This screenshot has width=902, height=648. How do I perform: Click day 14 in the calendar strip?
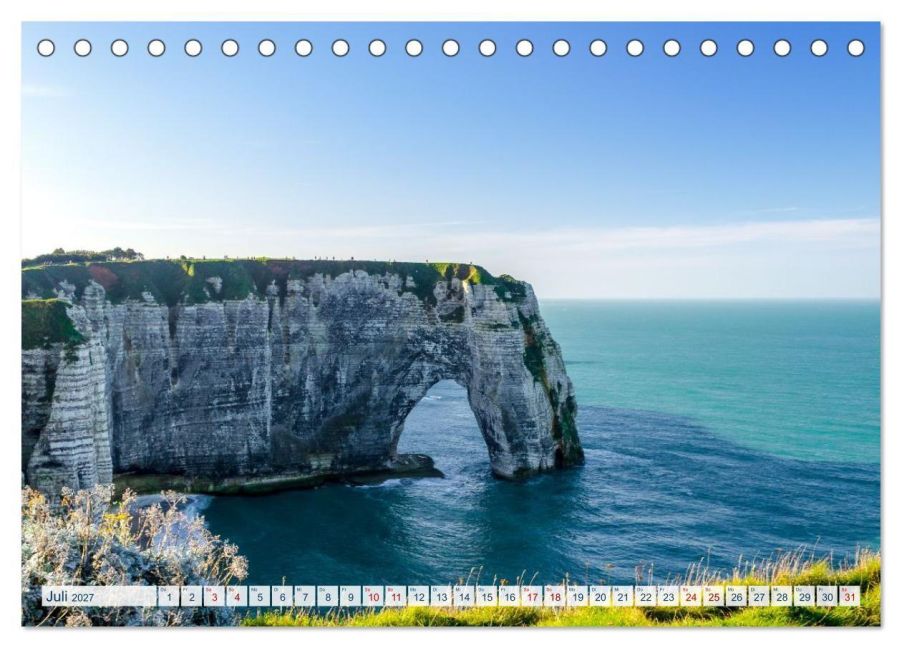coord(464,596)
